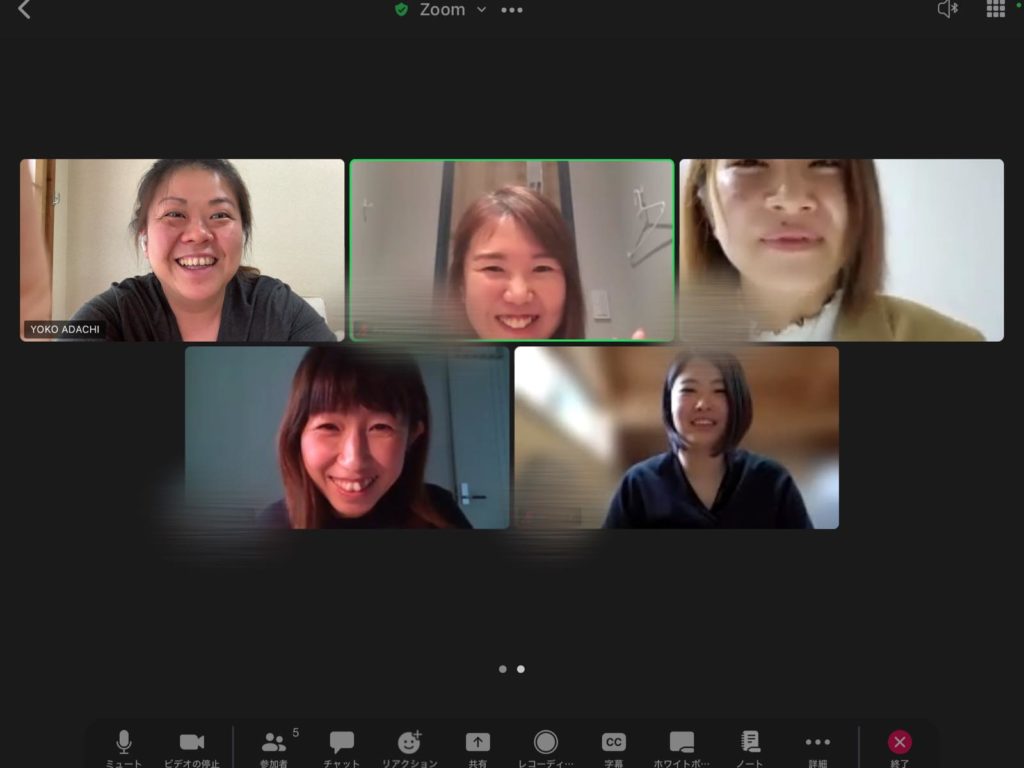This screenshot has height=768, width=1024.
Task: Open the chat panel
Action: tap(342, 743)
